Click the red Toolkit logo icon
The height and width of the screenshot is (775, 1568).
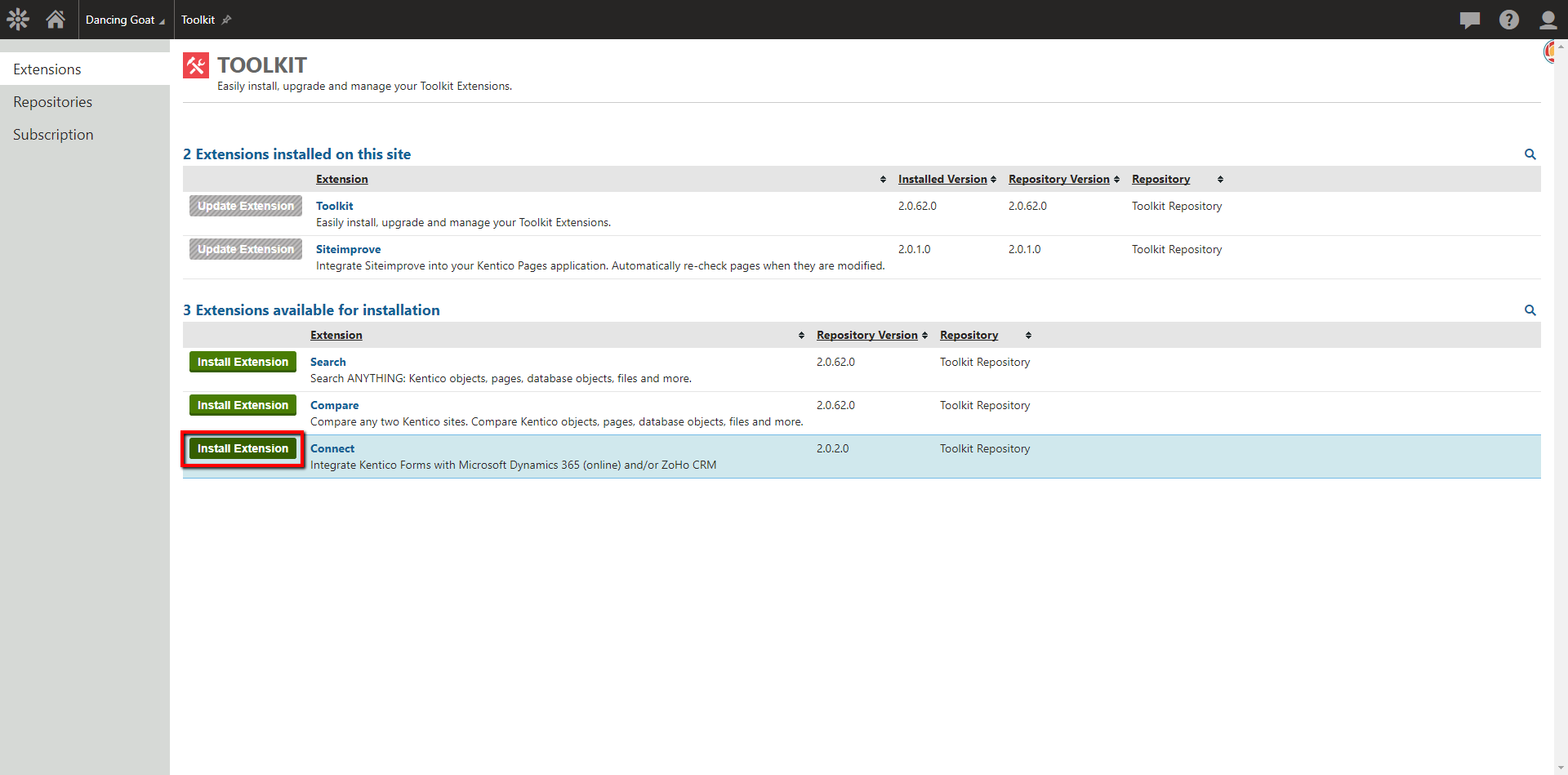pyautogui.click(x=196, y=65)
